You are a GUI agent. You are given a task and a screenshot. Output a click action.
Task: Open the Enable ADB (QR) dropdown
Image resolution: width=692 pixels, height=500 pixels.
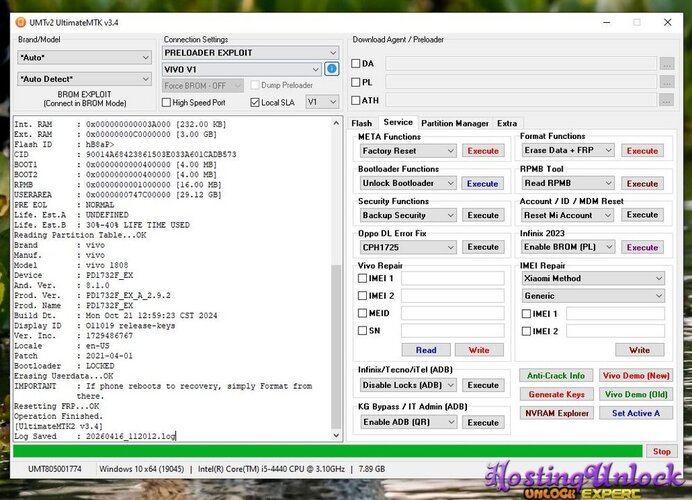point(408,422)
